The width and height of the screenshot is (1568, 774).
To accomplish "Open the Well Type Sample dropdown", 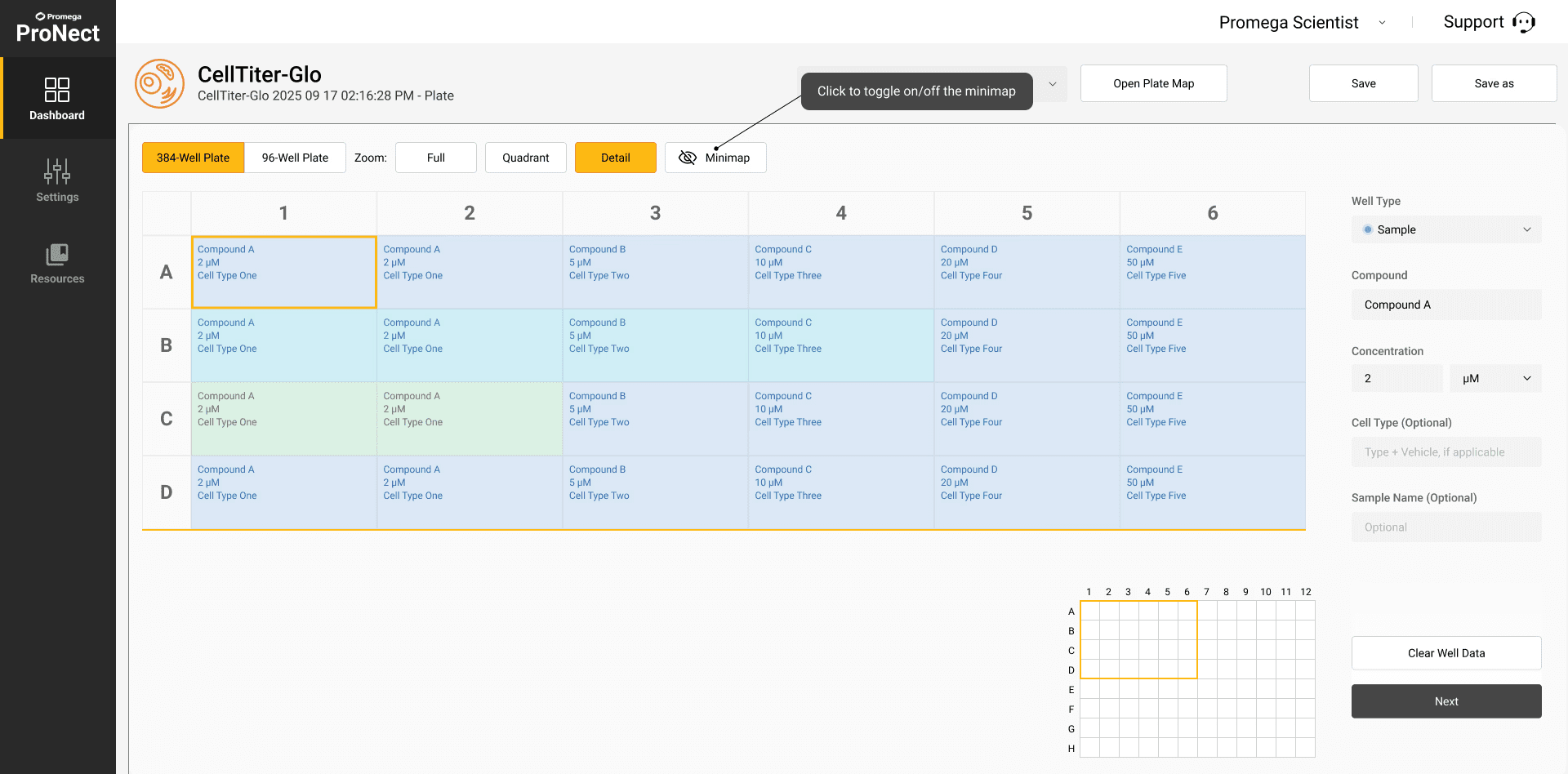I will click(x=1446, y=229).
